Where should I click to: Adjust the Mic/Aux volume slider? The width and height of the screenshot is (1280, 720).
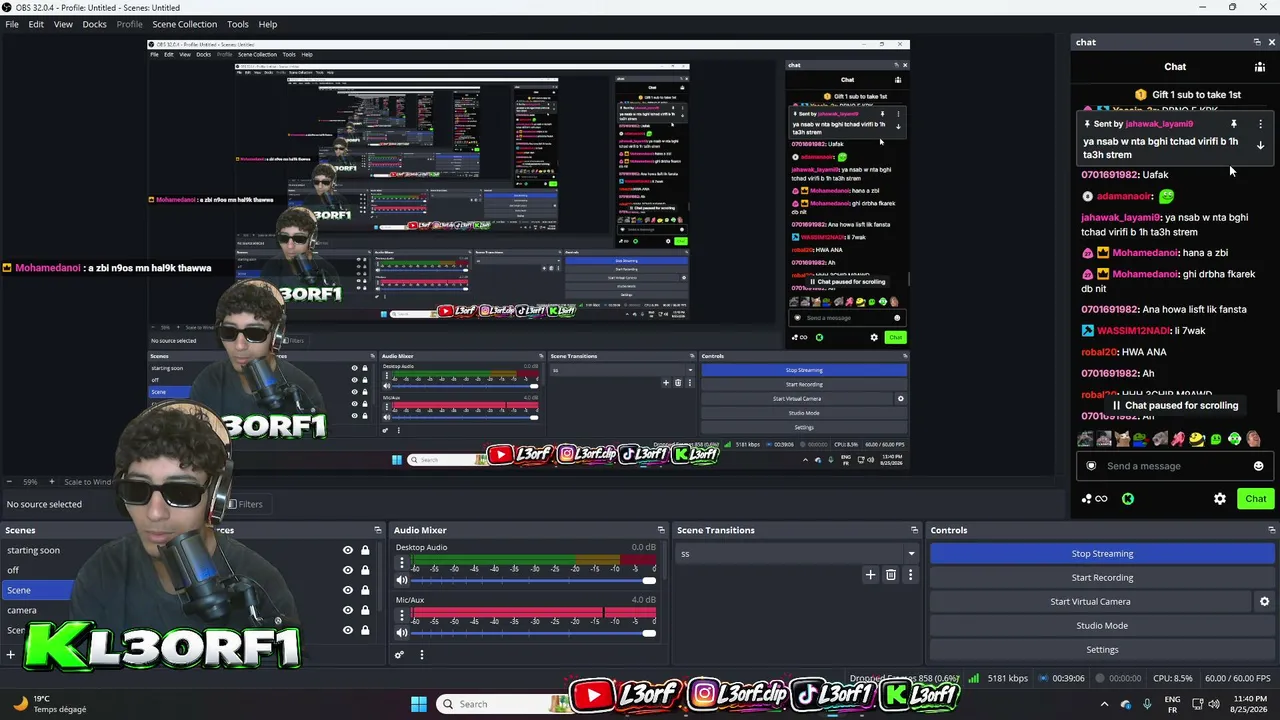tap(531, 633)
